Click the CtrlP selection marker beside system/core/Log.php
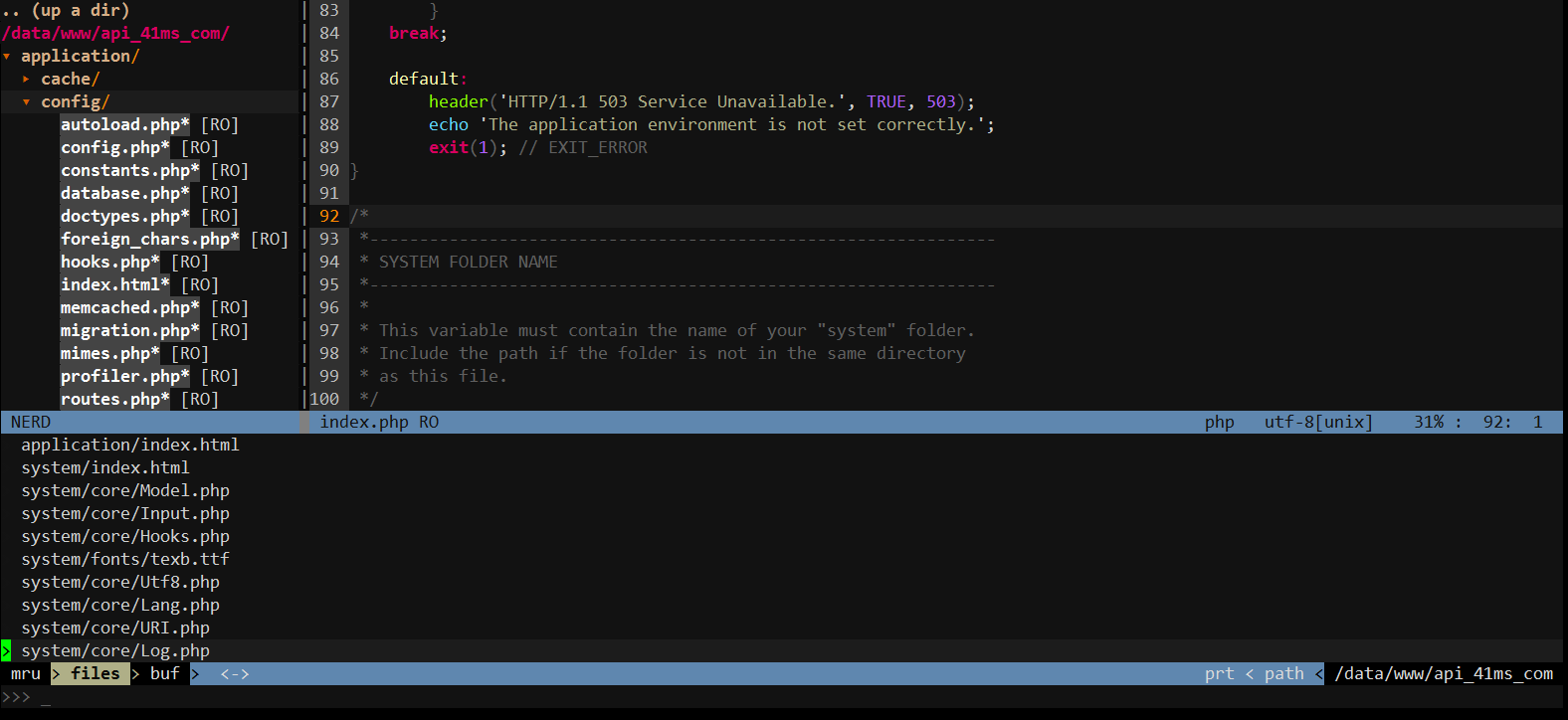1568x720 pixels. coord(6,651)
